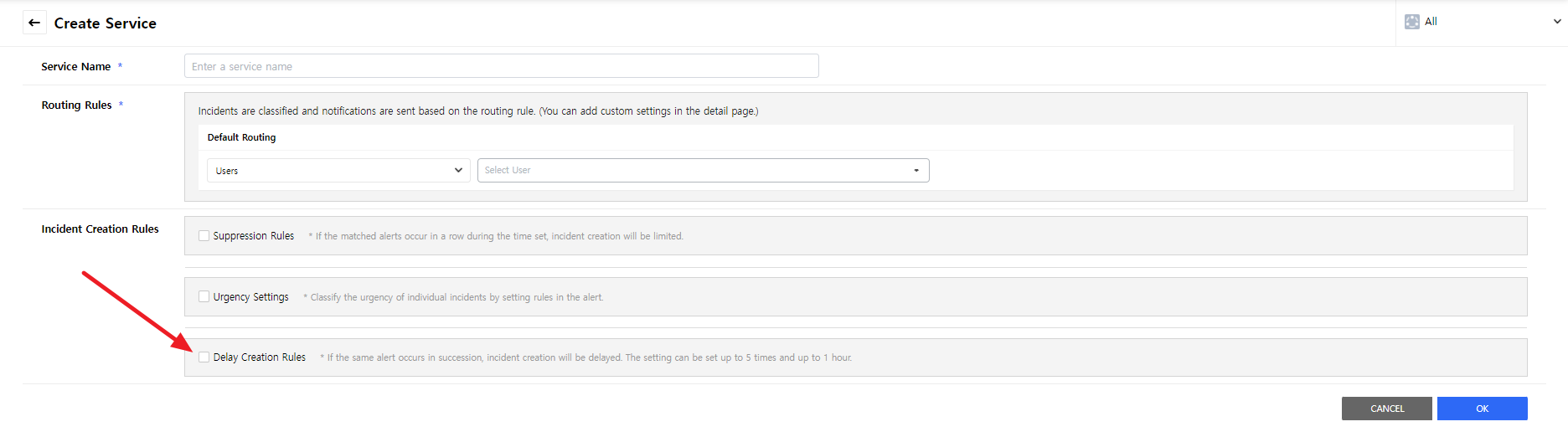Click the Service Name field label

tap(76, 67)
